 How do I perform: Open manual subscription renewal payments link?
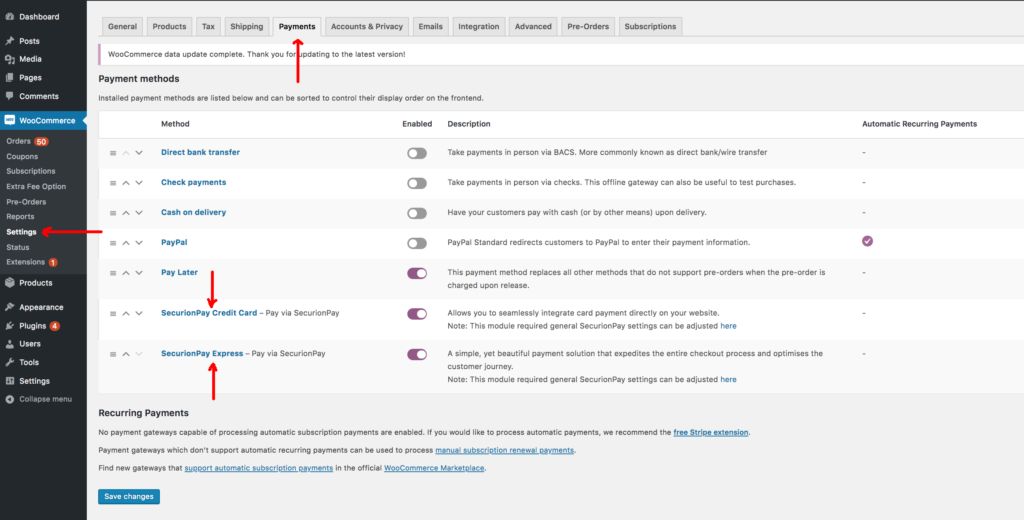(504, 450)
